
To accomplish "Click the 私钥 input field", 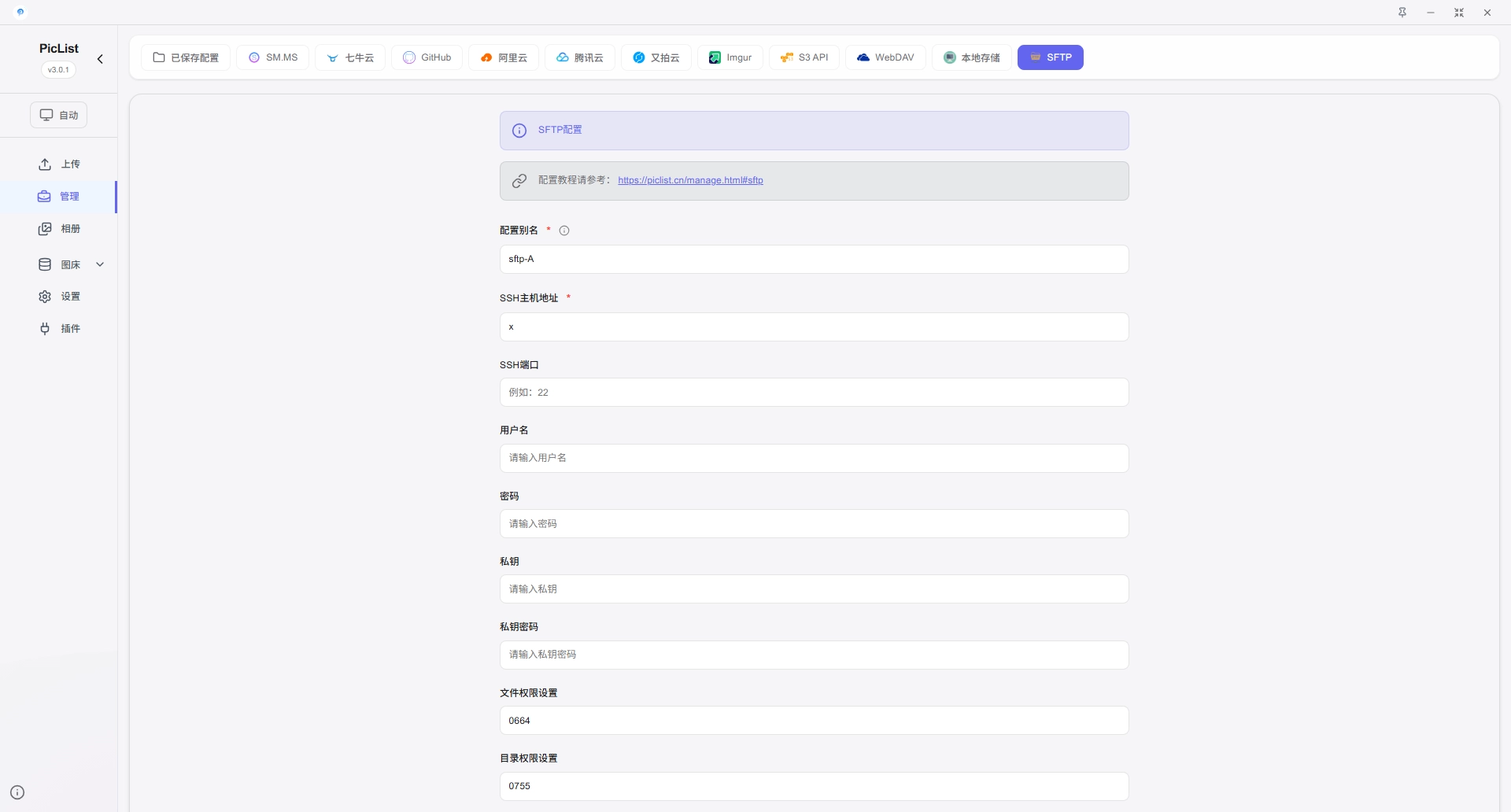I will (x=815, y=589).
